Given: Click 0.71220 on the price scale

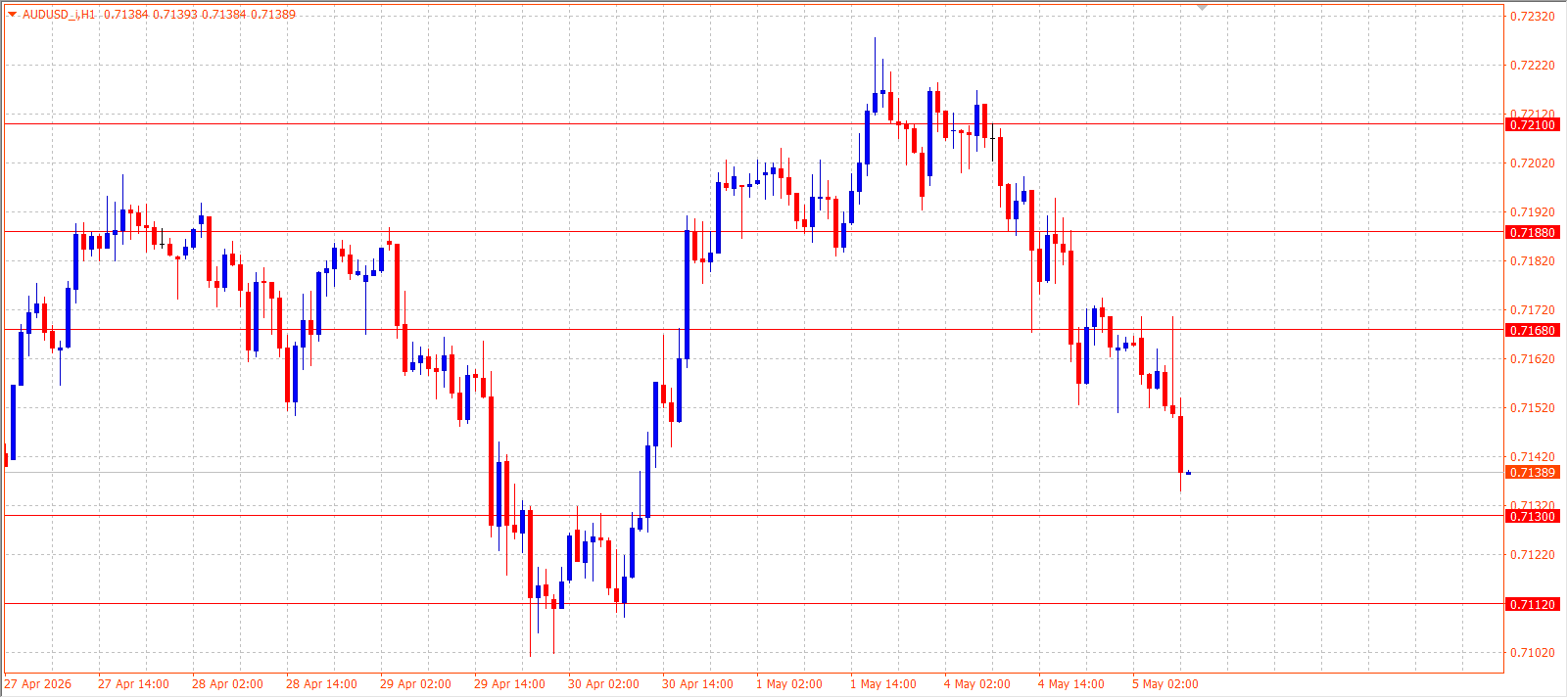Looking at the screenshot, I should (x=1532, y=555).
